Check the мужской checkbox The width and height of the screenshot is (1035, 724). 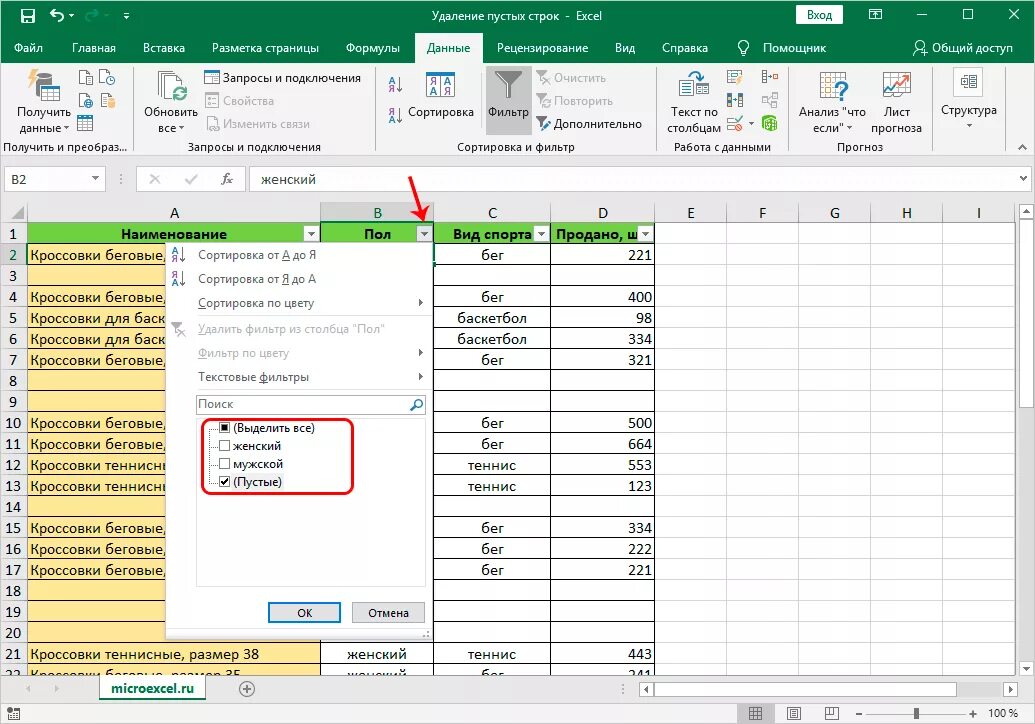click(224, 463)
